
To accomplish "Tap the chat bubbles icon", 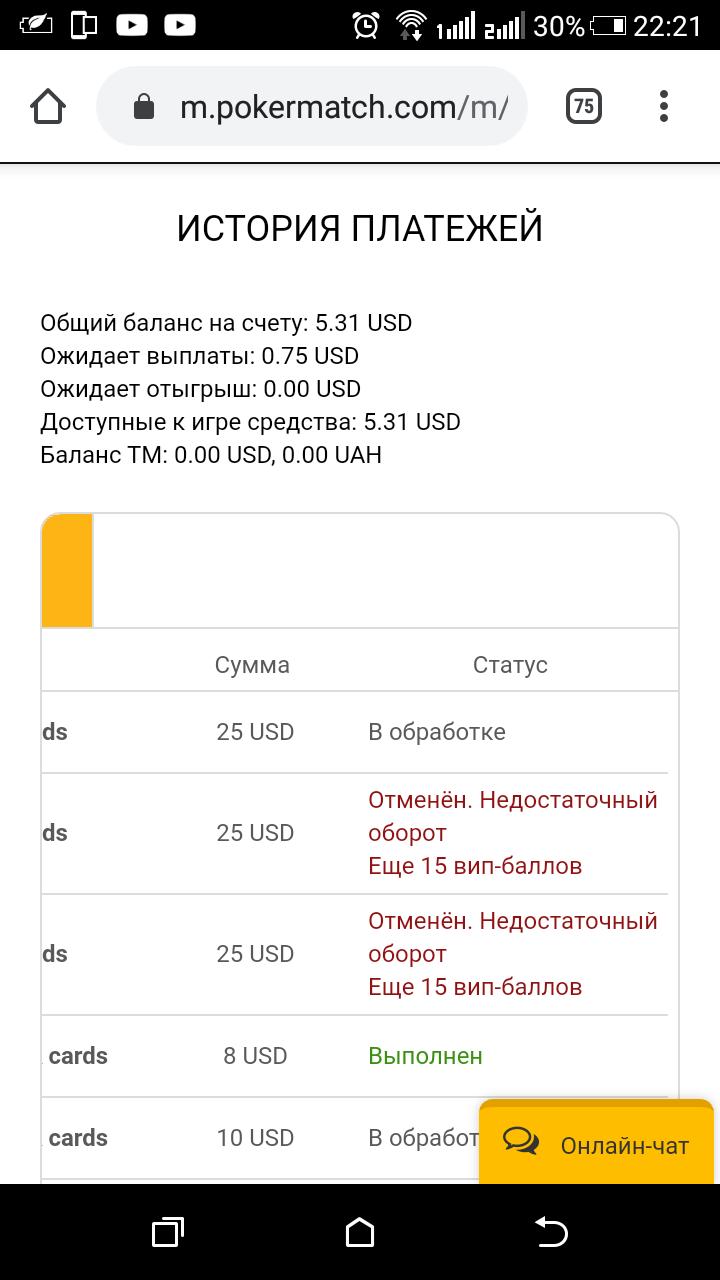I will (521, 1141).
